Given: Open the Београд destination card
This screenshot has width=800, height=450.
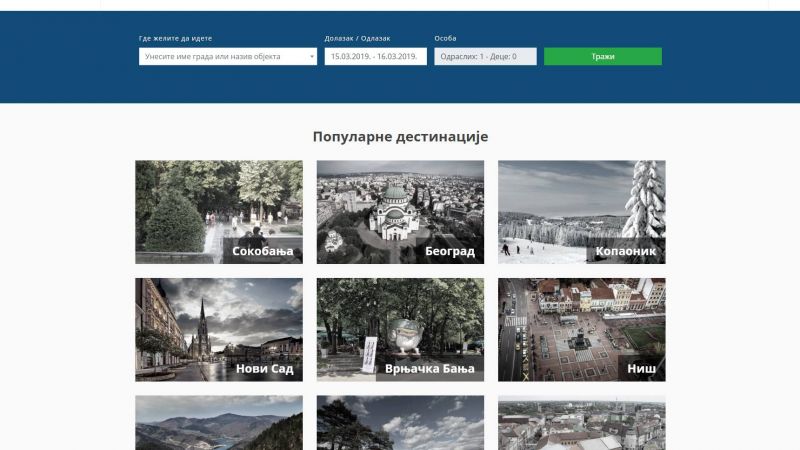Looking at the screenshot, I should pos(400,212).
